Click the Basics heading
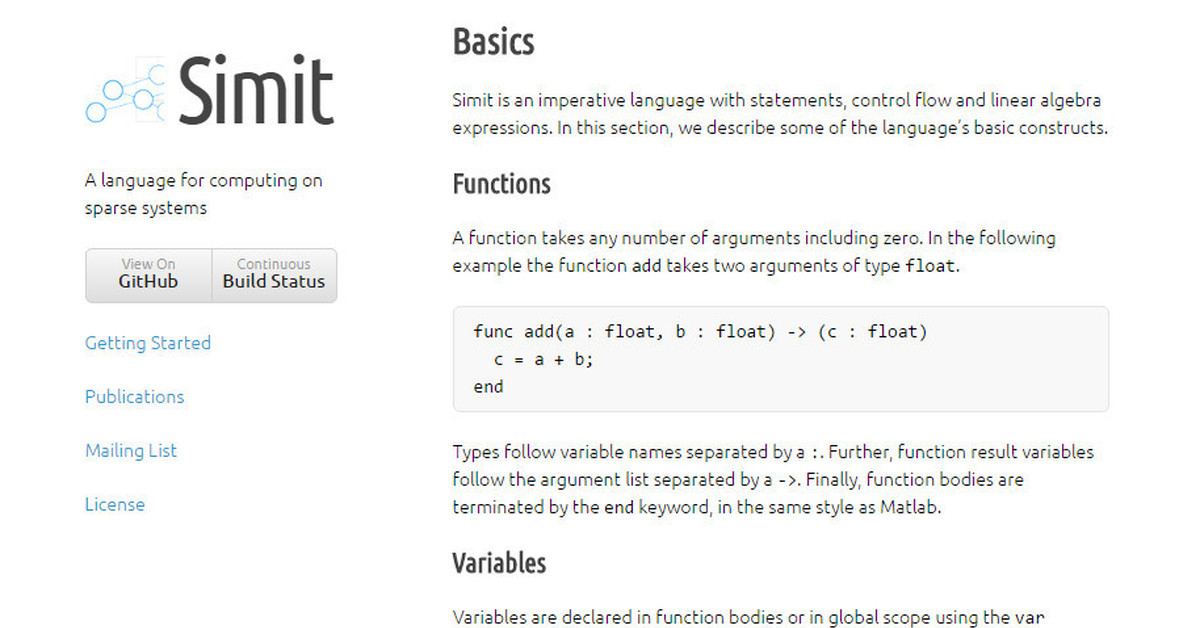 (x=494, y=42)
